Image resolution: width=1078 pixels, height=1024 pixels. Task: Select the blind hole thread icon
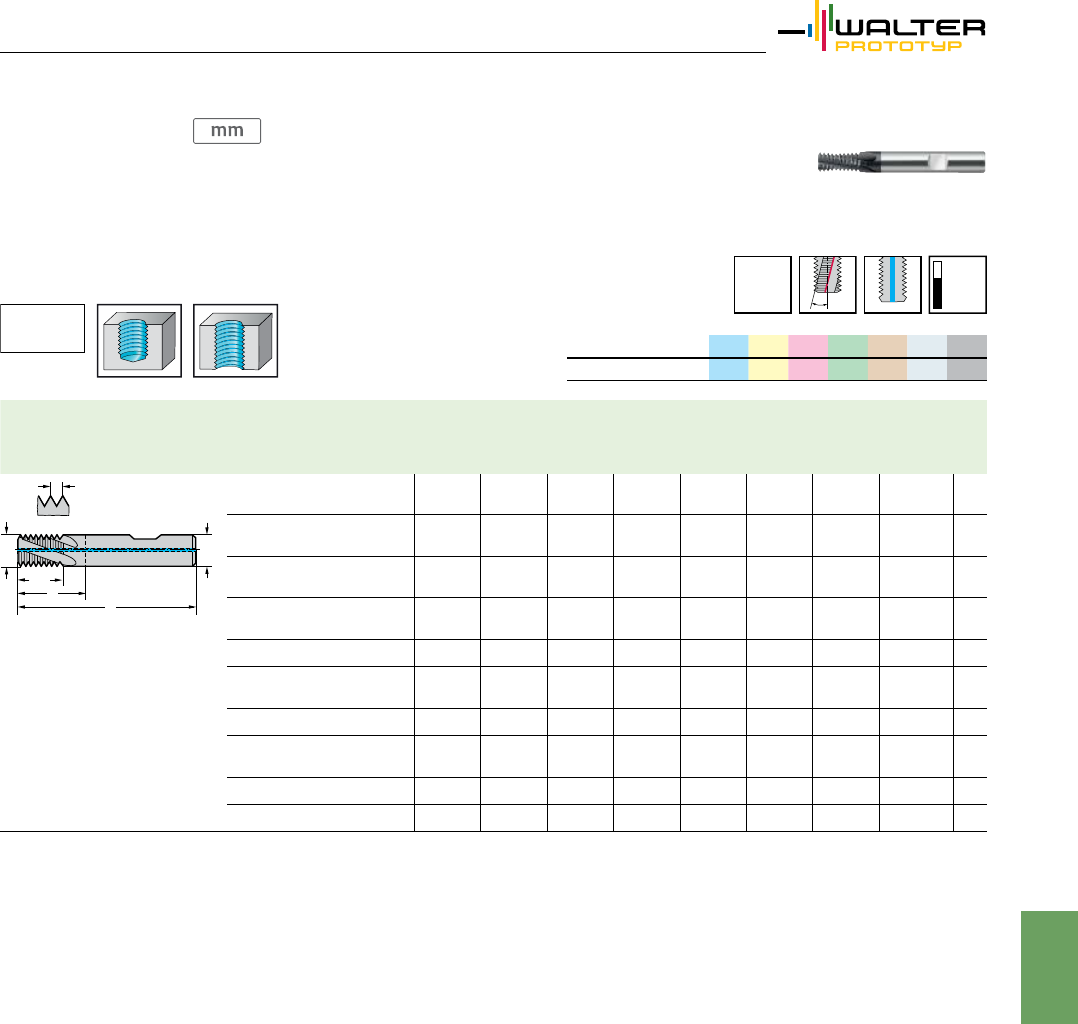tap(140, 341)
